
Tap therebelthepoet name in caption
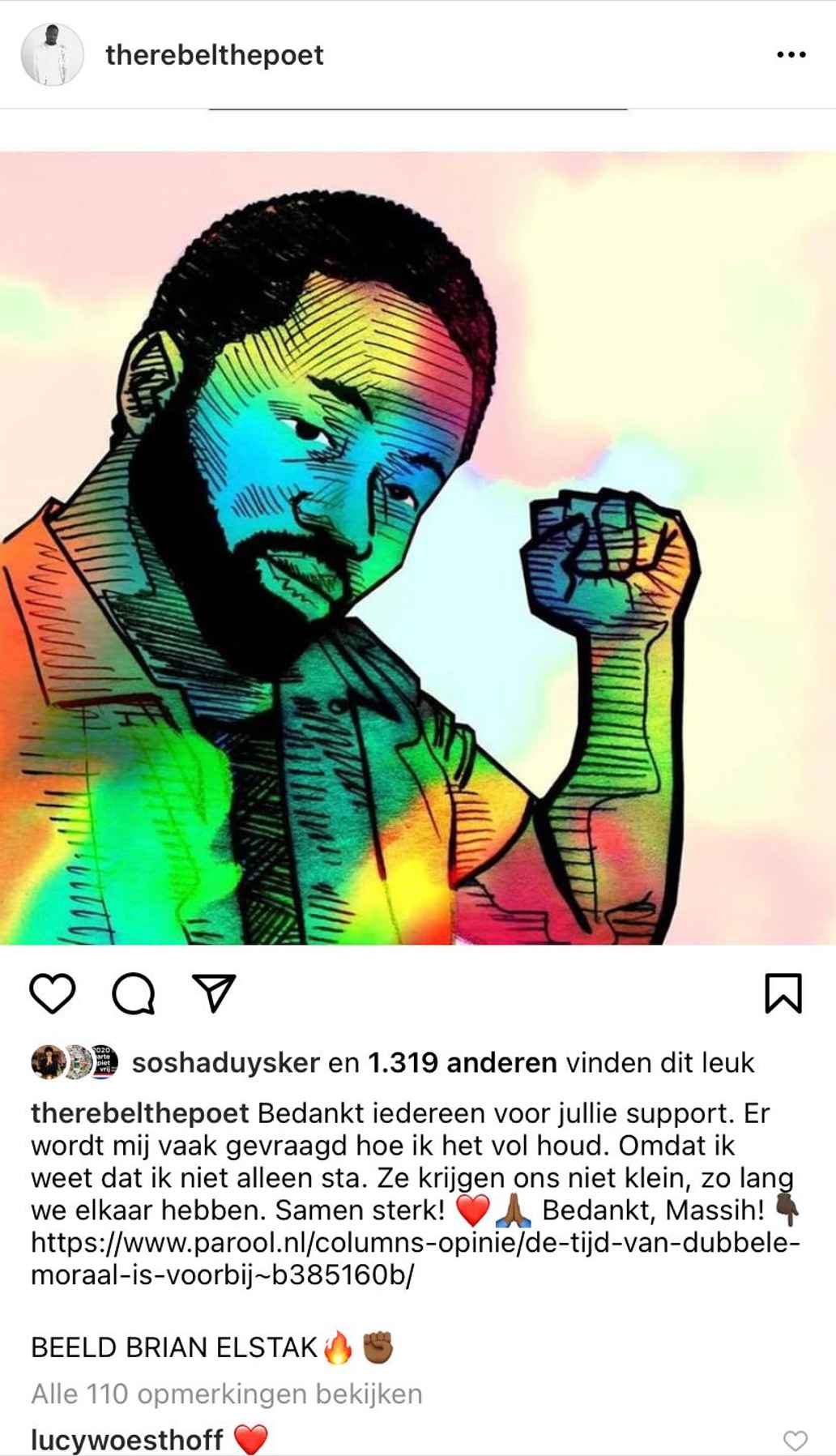(x=140, y=1113)
